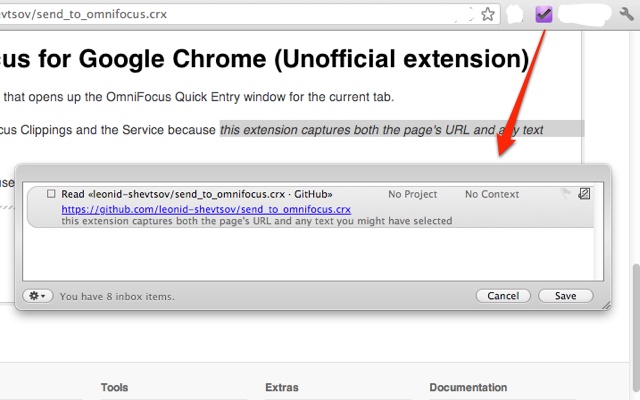Image resolution: width=640 pixels, height=400 pixels.
Task: Open the gear action dropdown in Quick Entry
Action: (38, 296)
